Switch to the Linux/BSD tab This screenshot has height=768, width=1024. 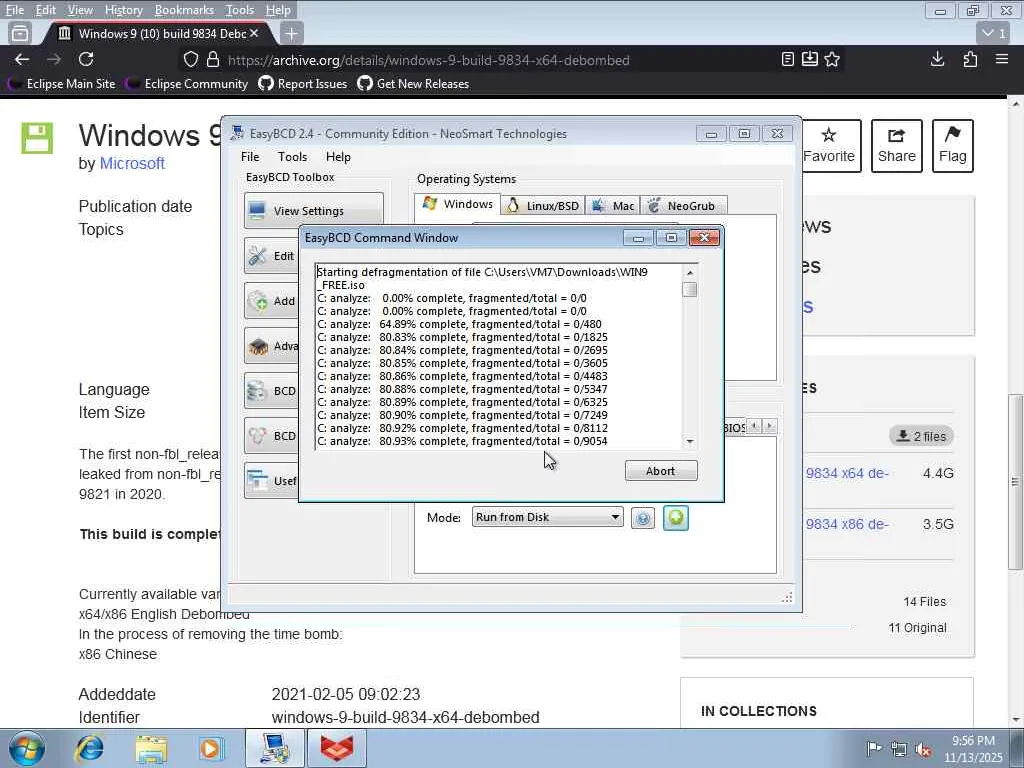click(543, 206)
